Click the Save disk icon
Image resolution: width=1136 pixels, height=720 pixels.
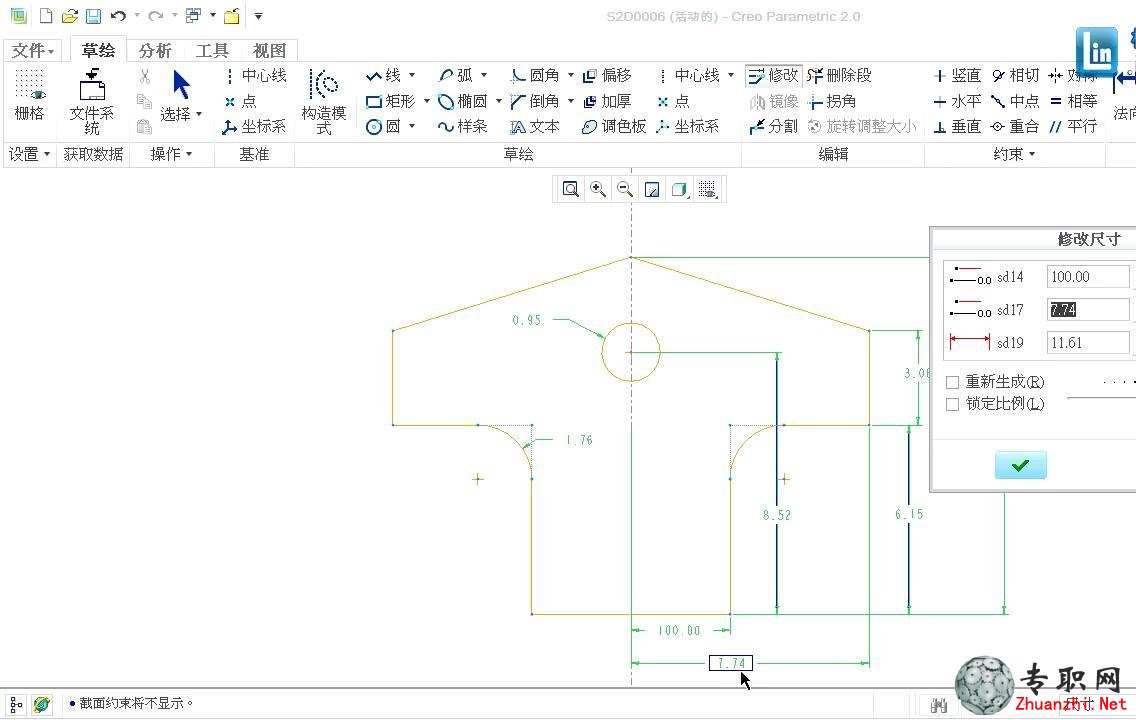(x=93, y=15)
